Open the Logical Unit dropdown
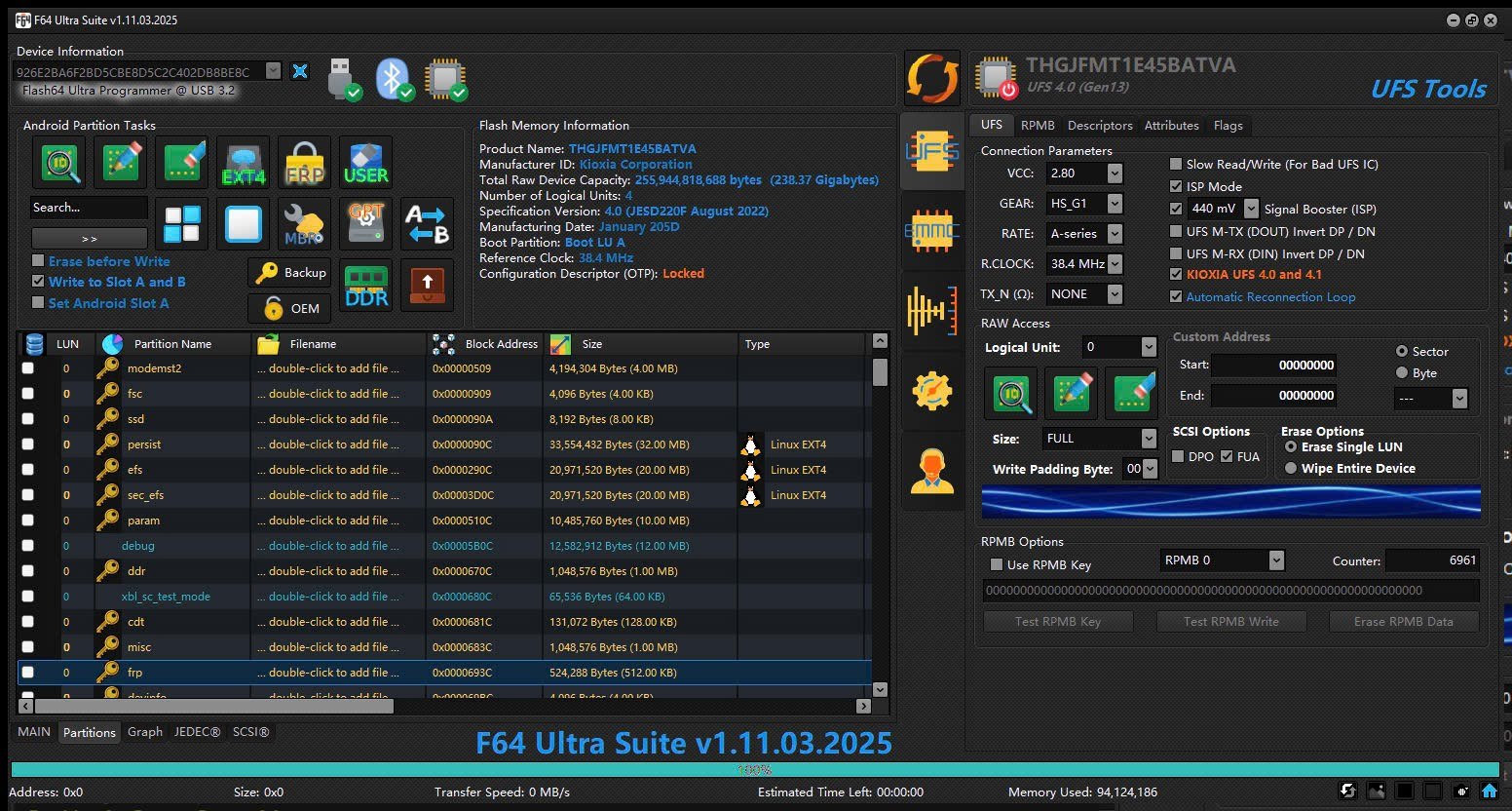 click(1149, 346)
